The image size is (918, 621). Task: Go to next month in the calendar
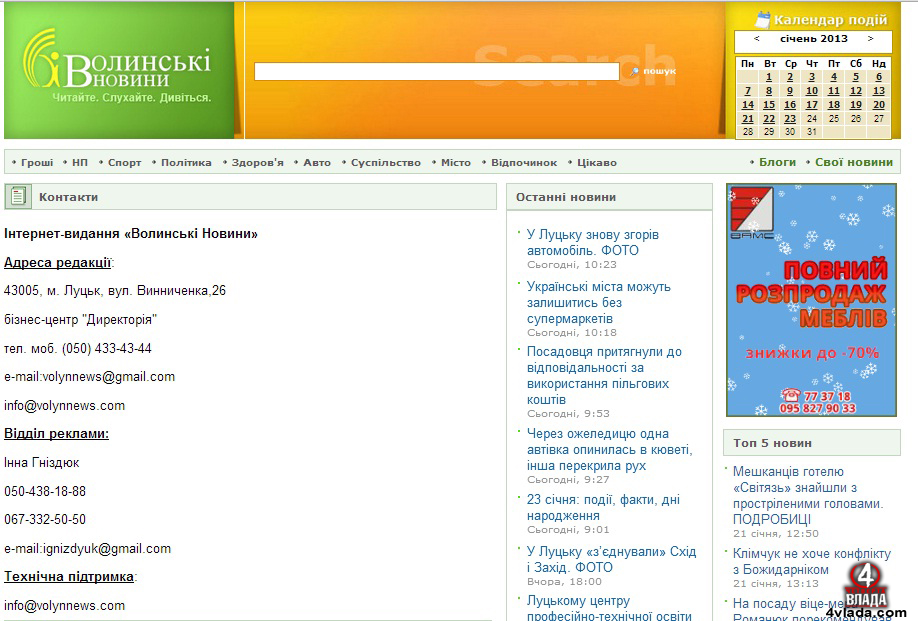point(871,39)
